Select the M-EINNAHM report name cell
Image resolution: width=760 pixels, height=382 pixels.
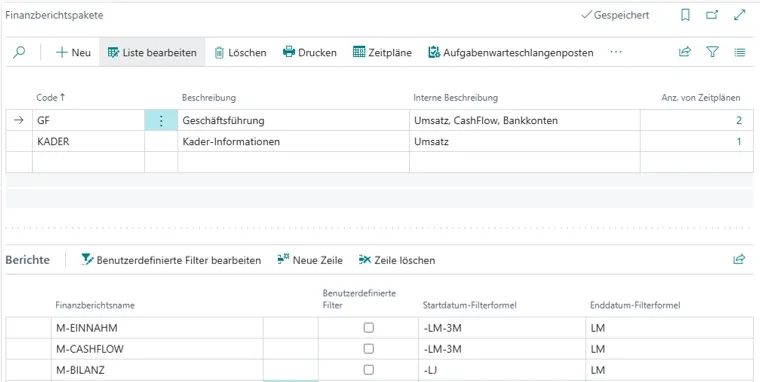tap(157, 328)
